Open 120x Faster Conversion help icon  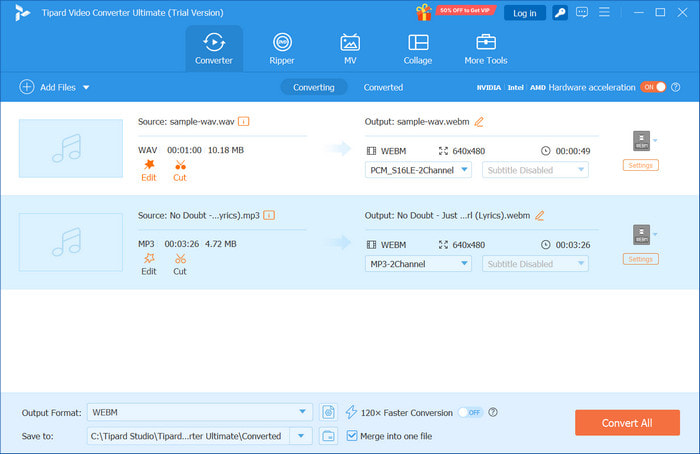pyautogui.click(x=493, y=412)
